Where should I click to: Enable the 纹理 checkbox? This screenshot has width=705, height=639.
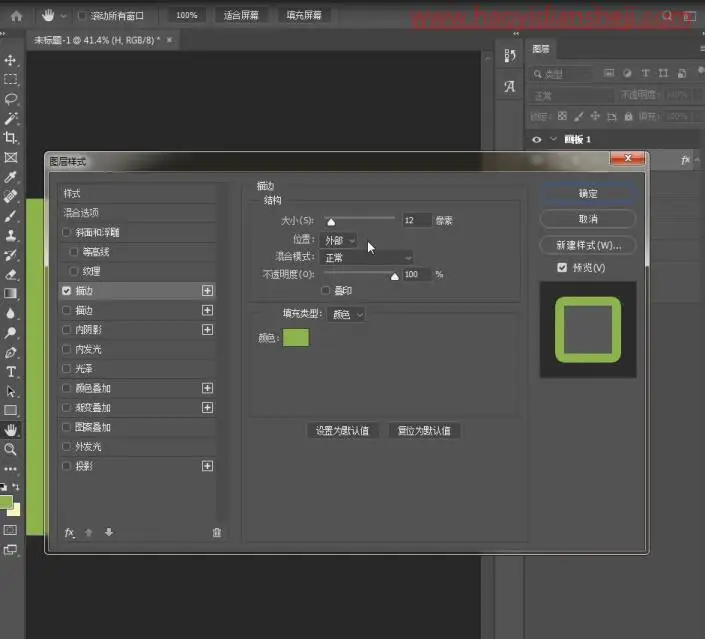click(74, 271)
